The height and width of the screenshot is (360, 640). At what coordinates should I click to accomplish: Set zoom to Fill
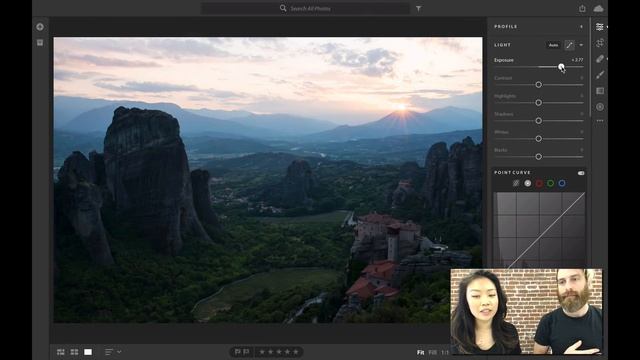(433, 352)
